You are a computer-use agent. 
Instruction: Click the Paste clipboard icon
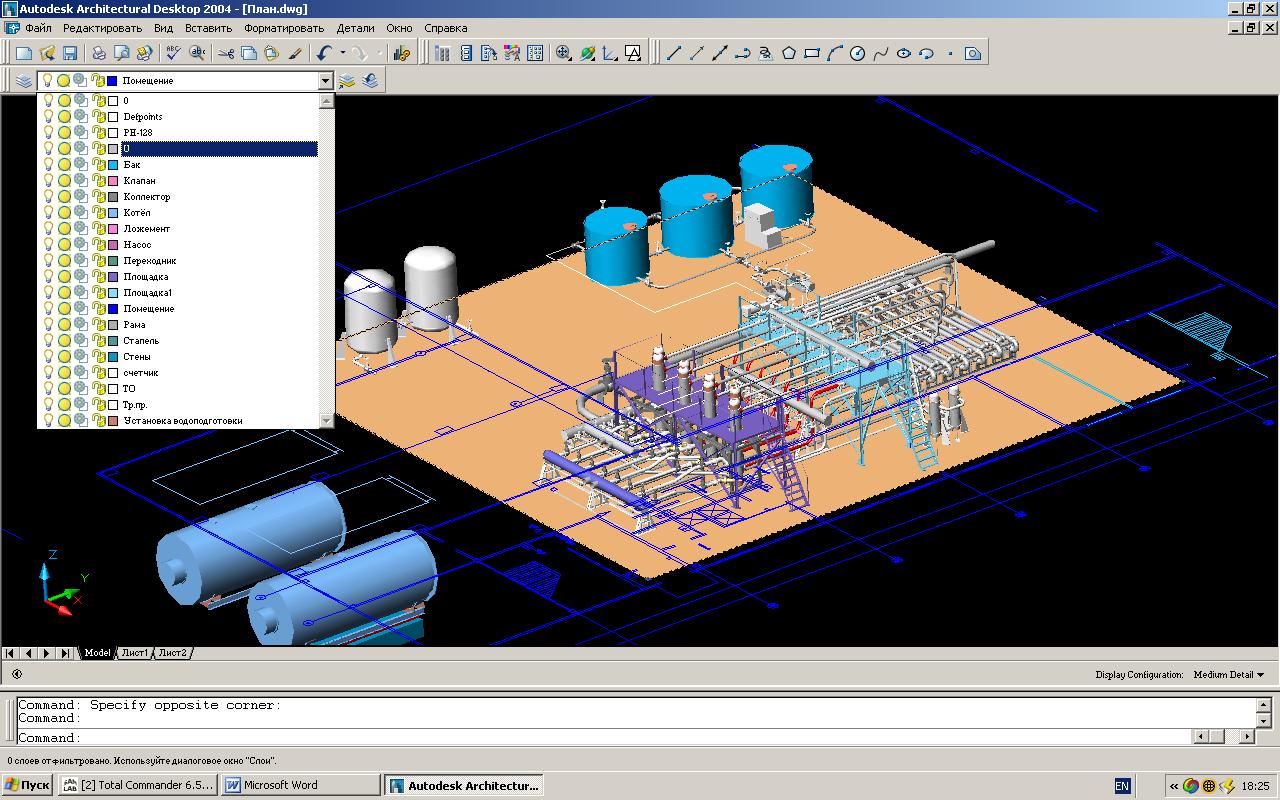click(x=272, y=53)
